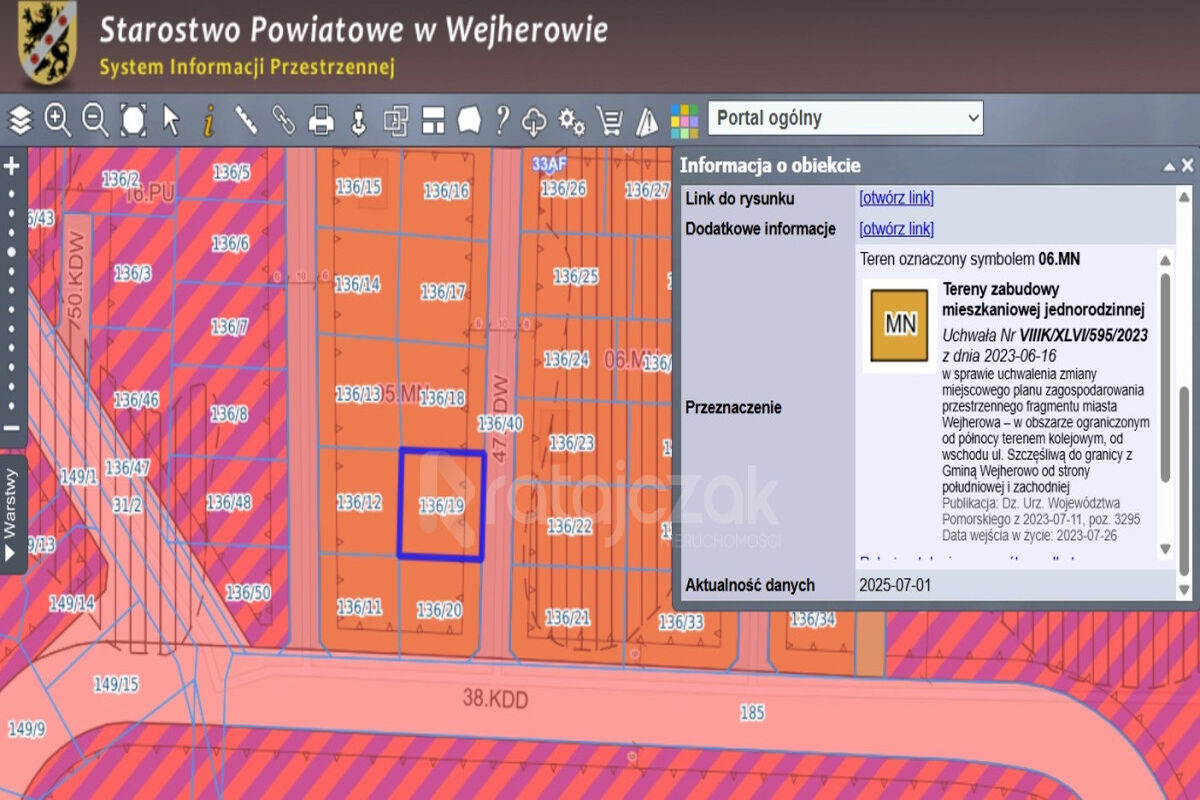Collapse the Informacja o obiekcie panel

[1168, 166]
